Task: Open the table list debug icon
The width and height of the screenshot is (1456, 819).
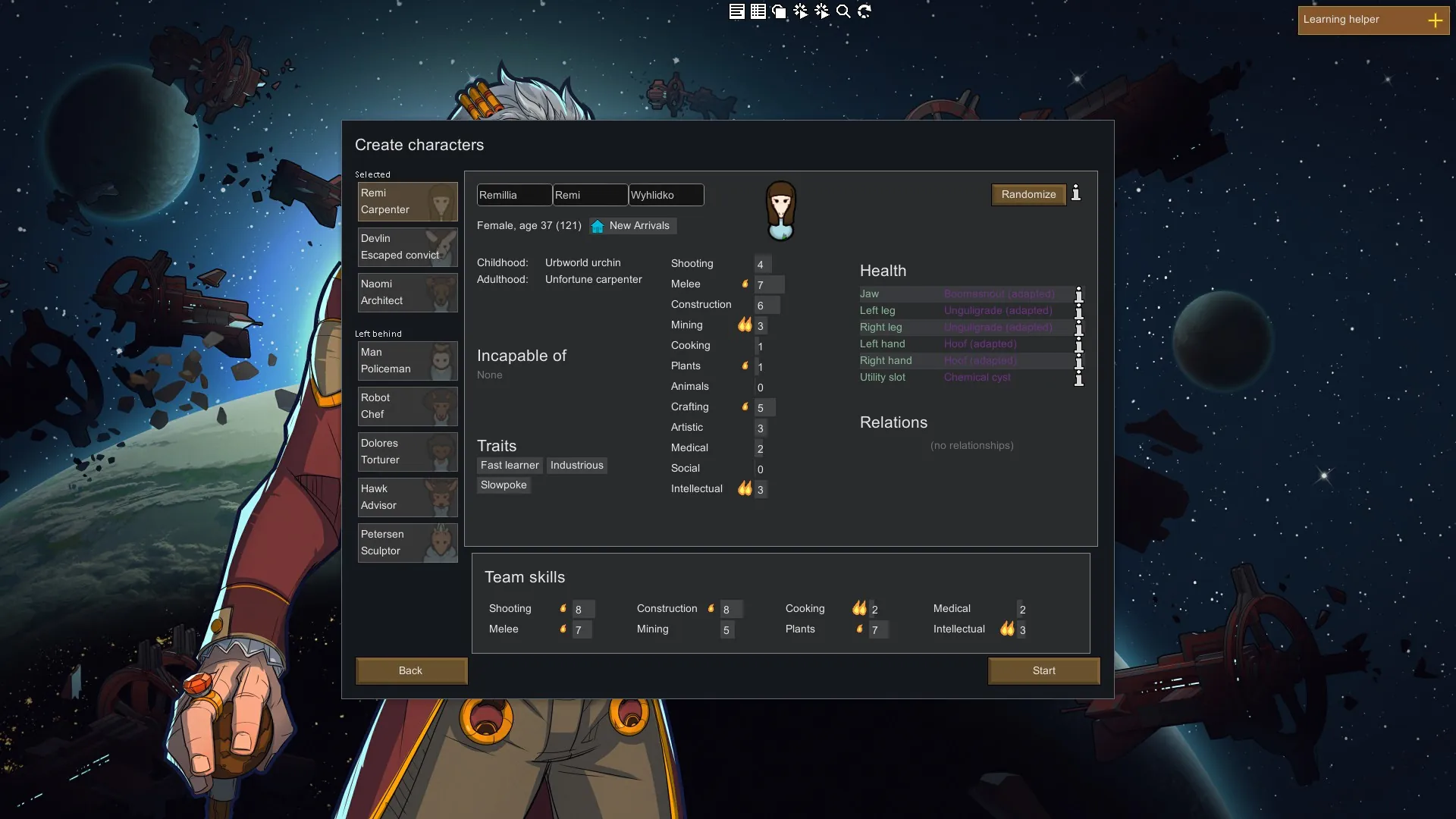Action: point(758,11)
